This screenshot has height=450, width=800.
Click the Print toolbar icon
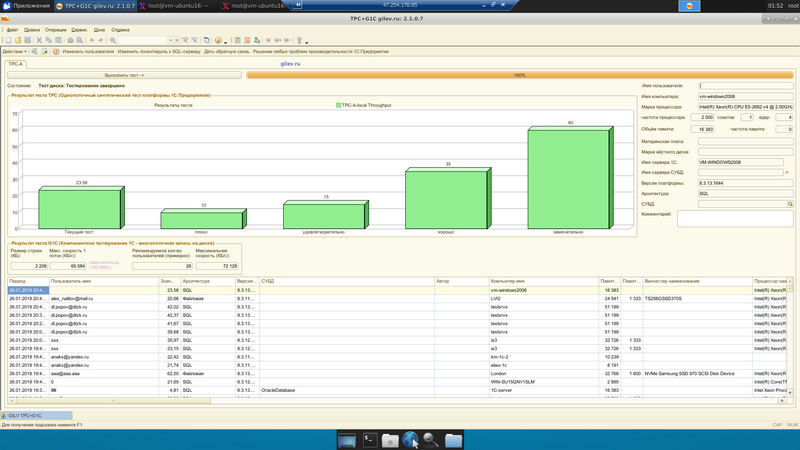[70, 40]
